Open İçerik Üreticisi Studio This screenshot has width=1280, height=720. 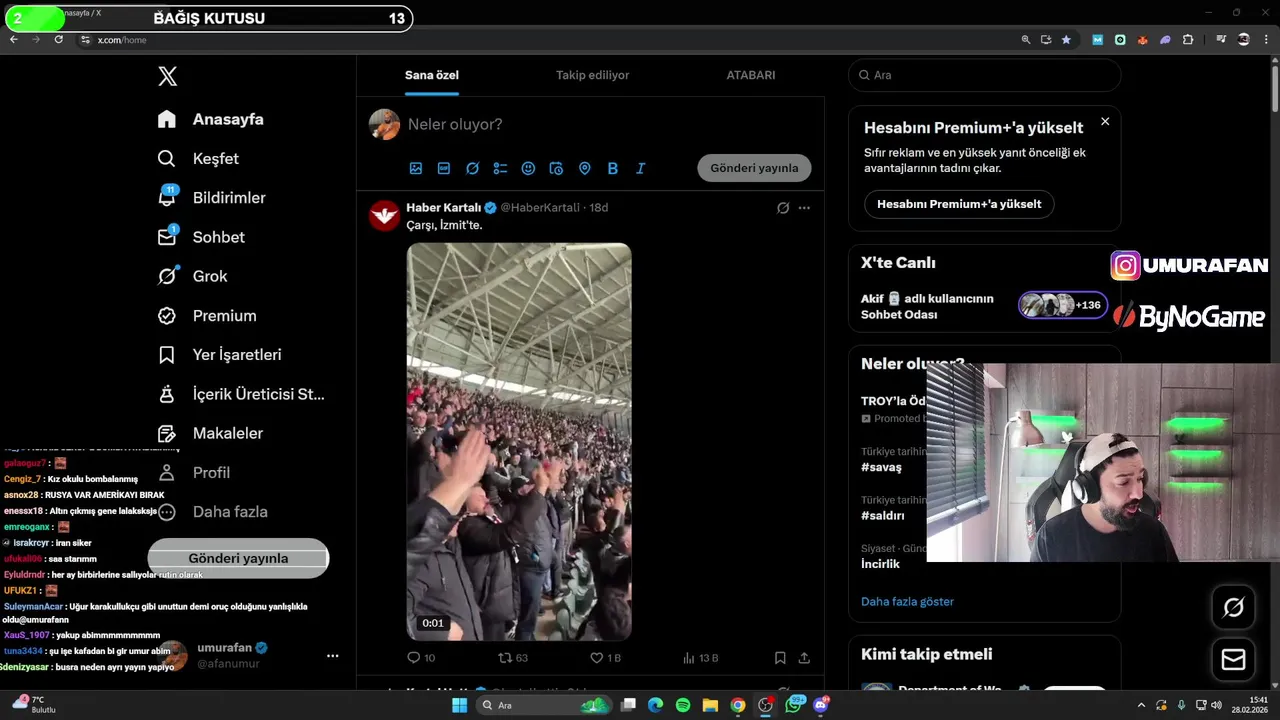(241, 394)
